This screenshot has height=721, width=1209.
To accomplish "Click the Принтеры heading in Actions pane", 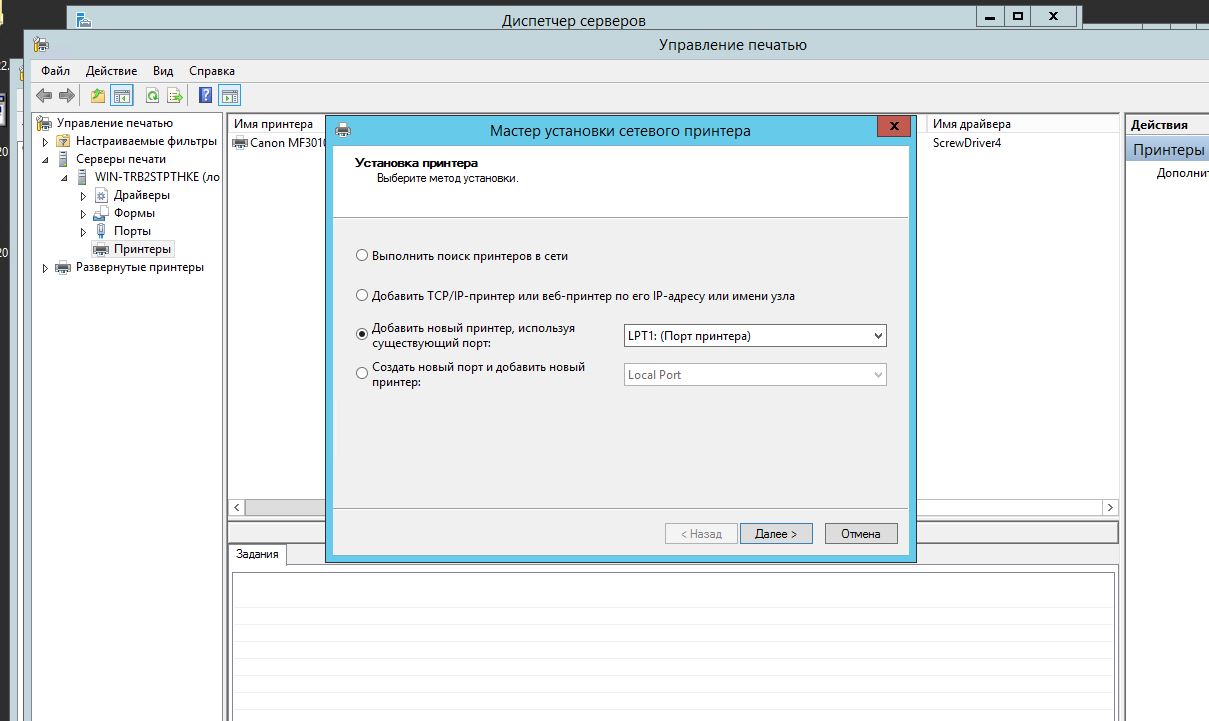I will 1167,150.
